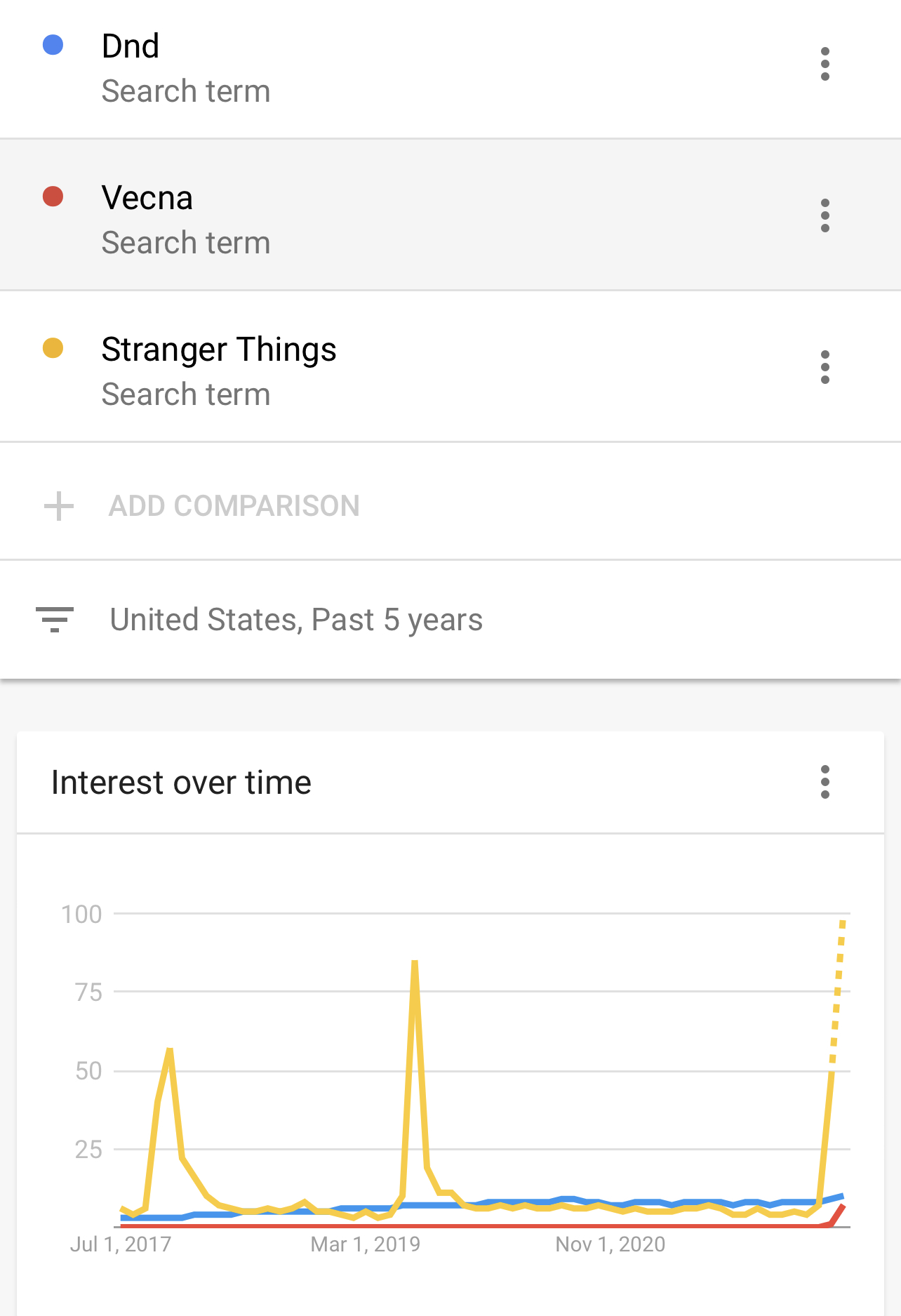This screenshot has height=1316, width=901.
Task: Edit the Dnd search term
Action: point(131,46)
